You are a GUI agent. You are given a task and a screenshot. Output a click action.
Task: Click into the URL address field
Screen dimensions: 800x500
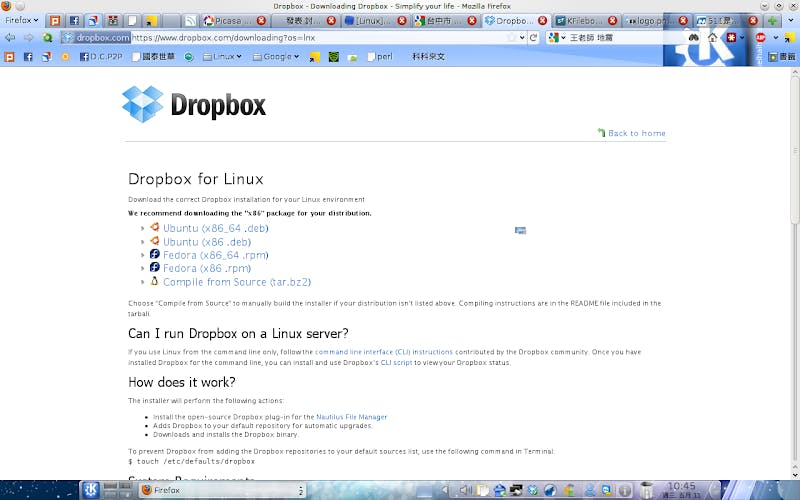coord(319,38)
